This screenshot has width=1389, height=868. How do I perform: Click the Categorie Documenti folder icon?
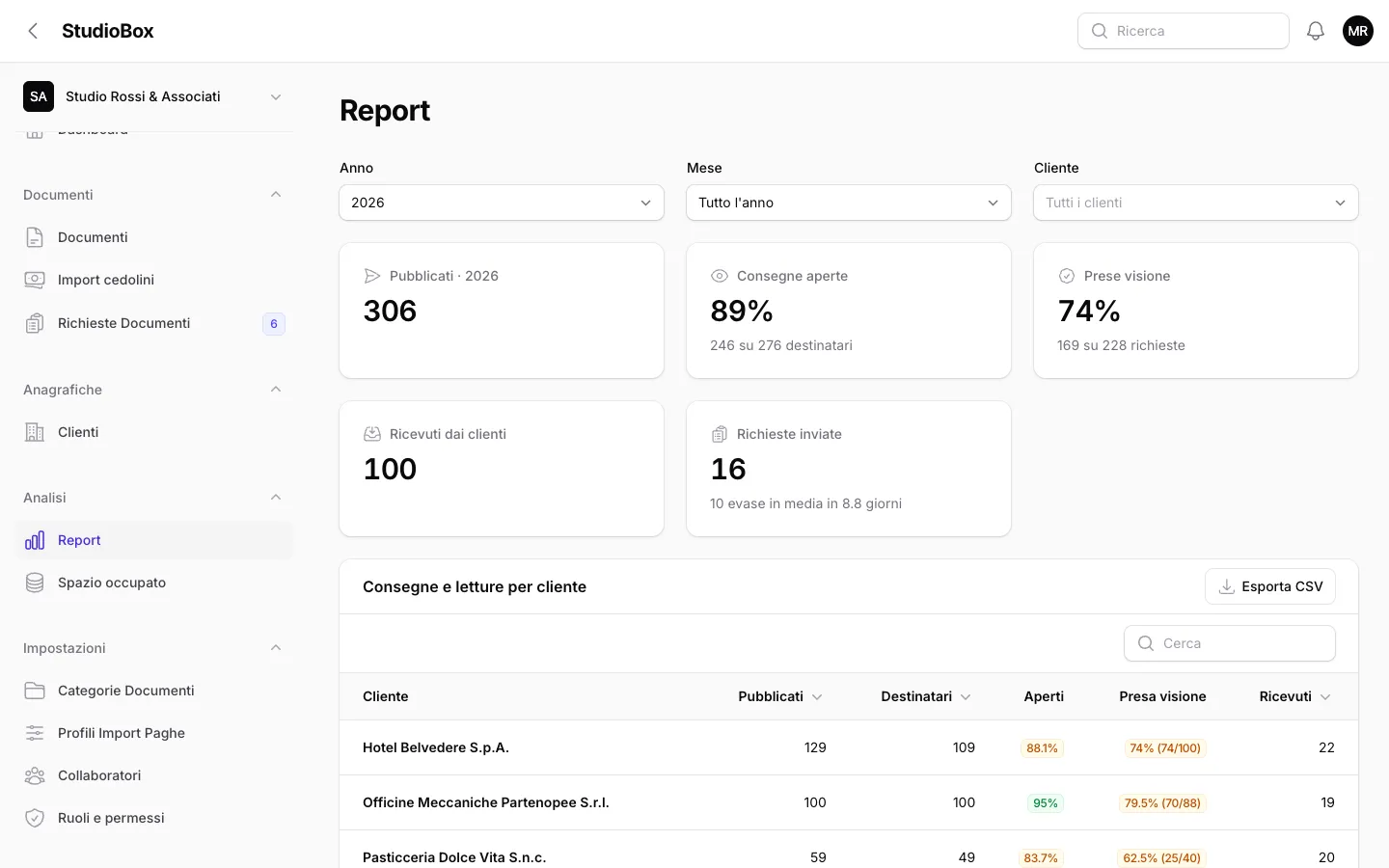coord(35,691)
